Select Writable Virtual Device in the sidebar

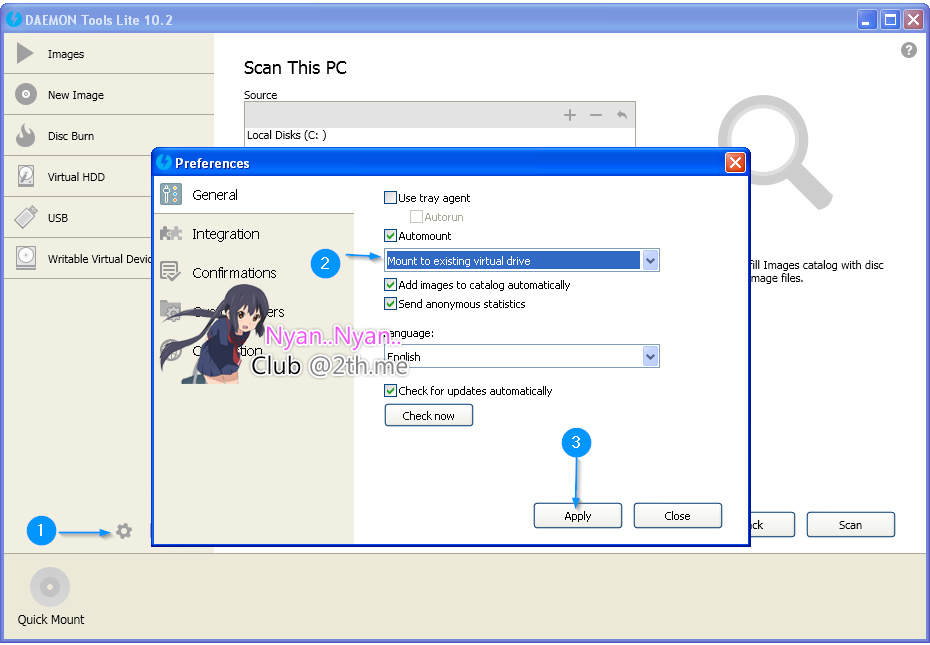[x=78, y=259]
